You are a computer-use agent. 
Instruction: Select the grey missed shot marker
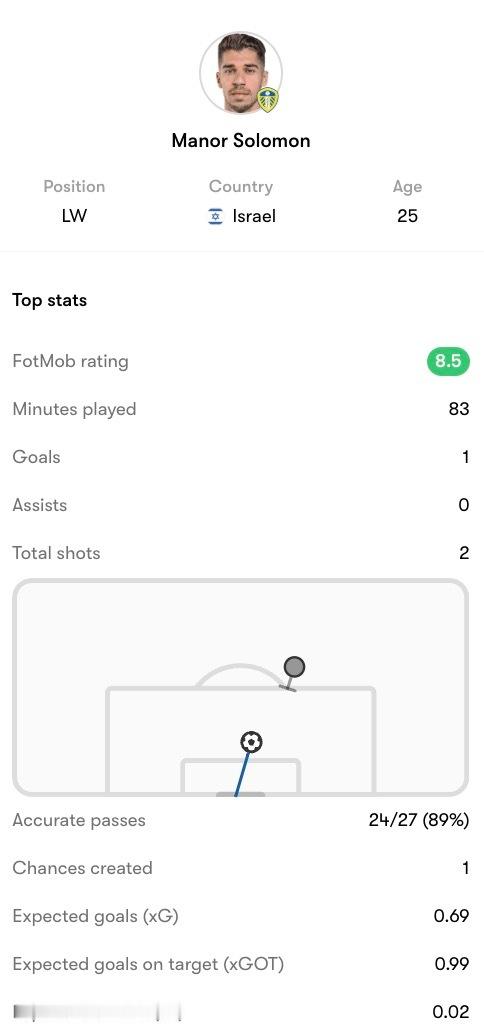294,667
